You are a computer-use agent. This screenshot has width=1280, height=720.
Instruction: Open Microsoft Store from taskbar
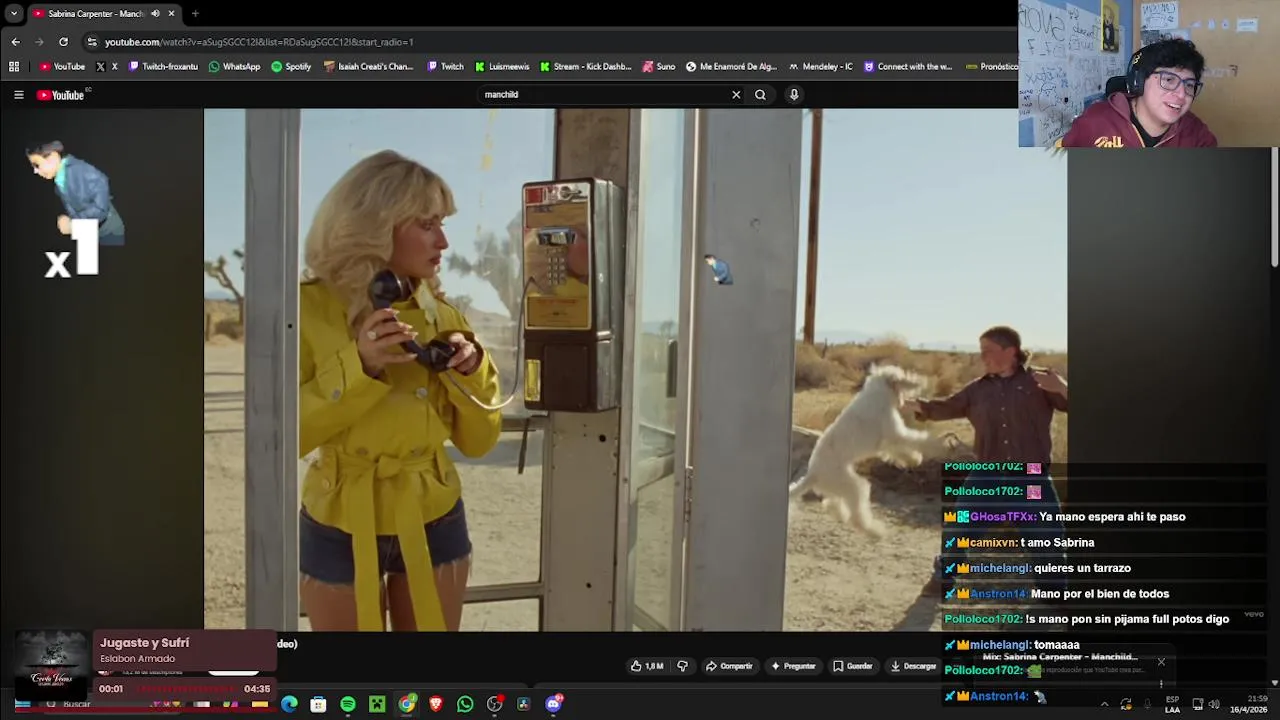click(318, 705)
